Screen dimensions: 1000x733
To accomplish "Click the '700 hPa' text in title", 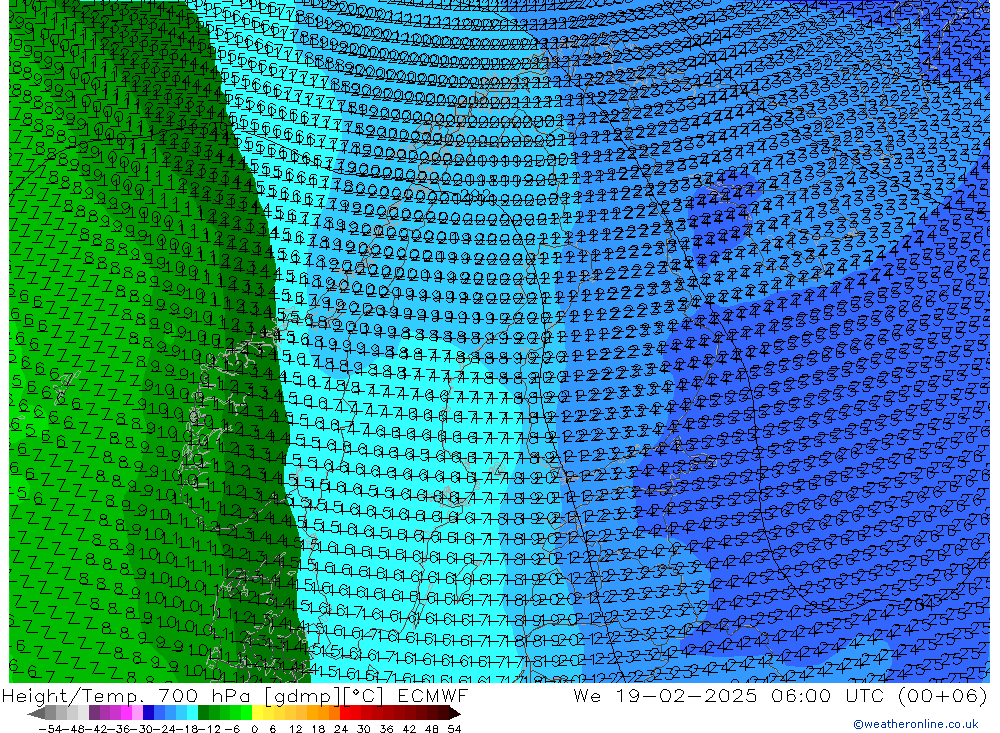I will point(207,695).
